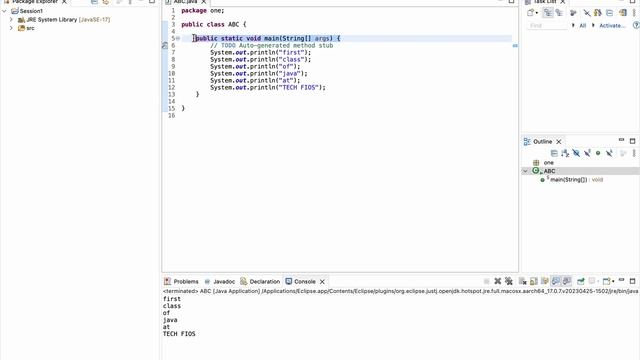Image resolution: width=640 pixels, height=360 pixels.
Task: Switch to the Javadoc tab
Action: click(x=220, y=282)
